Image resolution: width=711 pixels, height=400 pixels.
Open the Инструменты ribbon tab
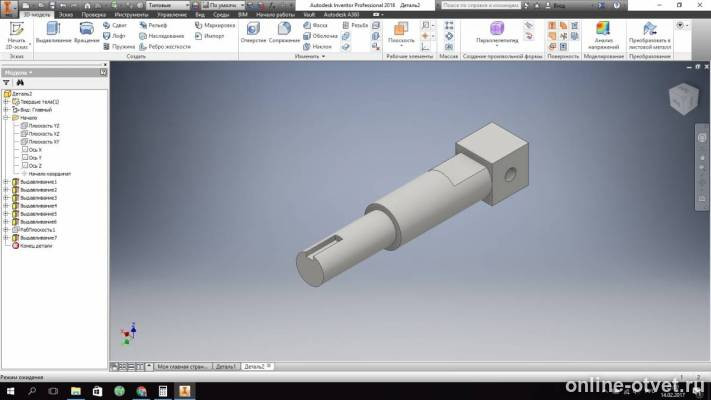[131, 15]
